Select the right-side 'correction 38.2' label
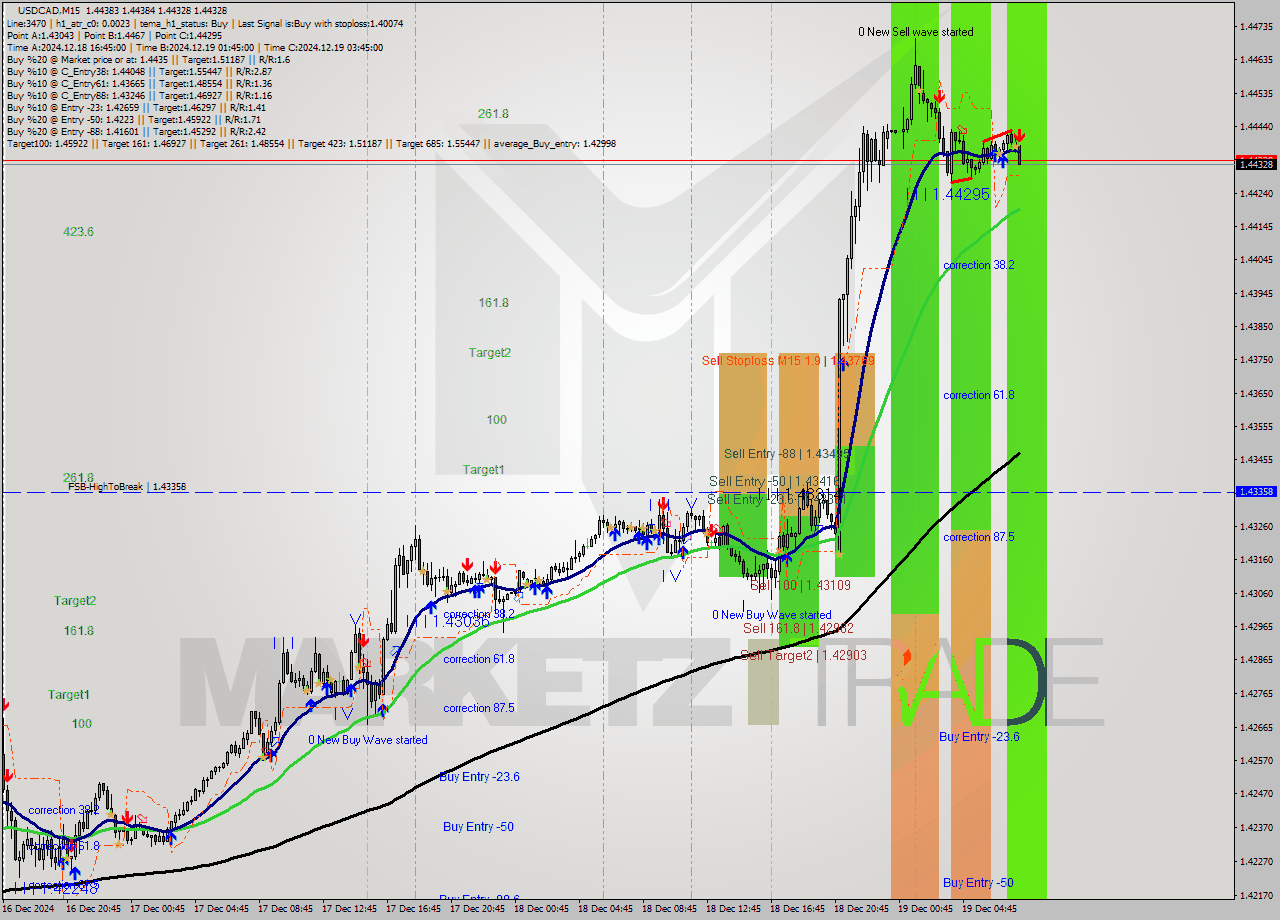 point(978,265)
